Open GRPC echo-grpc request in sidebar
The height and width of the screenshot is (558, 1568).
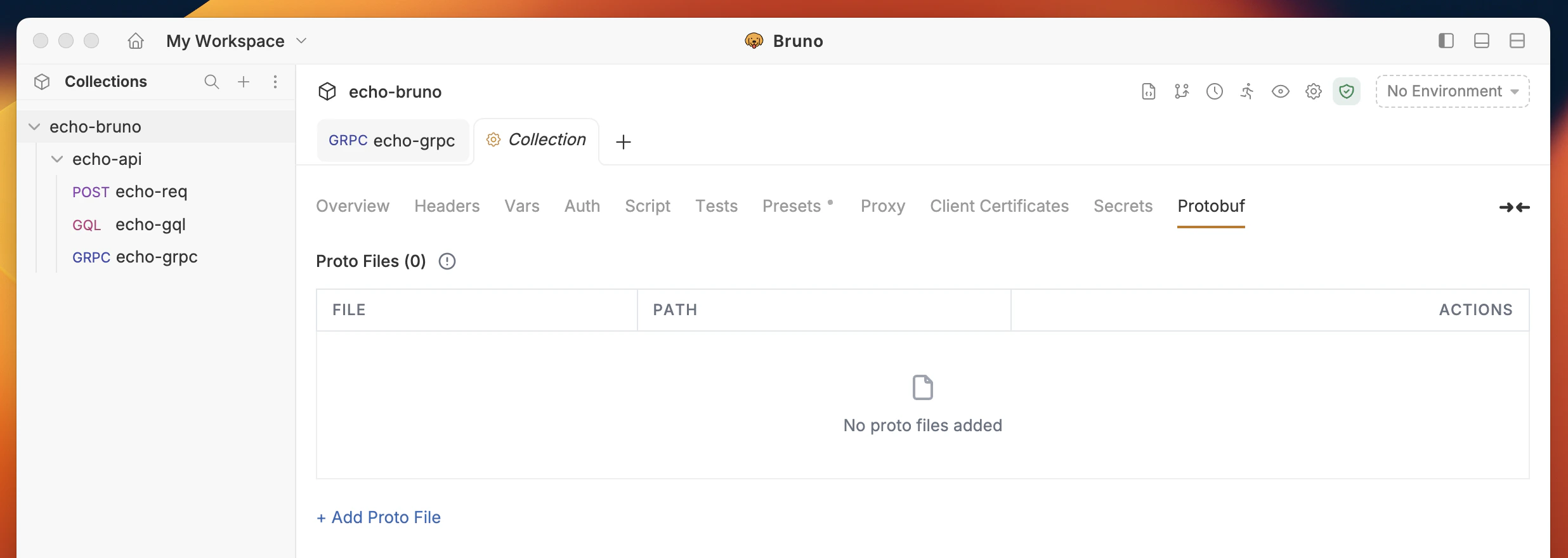(x=135, y=257)
